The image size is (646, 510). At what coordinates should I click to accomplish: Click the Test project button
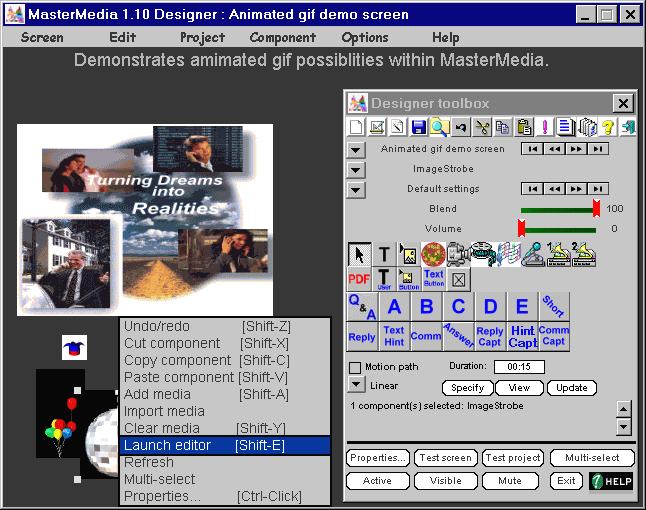pyautogui.click(x=513, y=458)
